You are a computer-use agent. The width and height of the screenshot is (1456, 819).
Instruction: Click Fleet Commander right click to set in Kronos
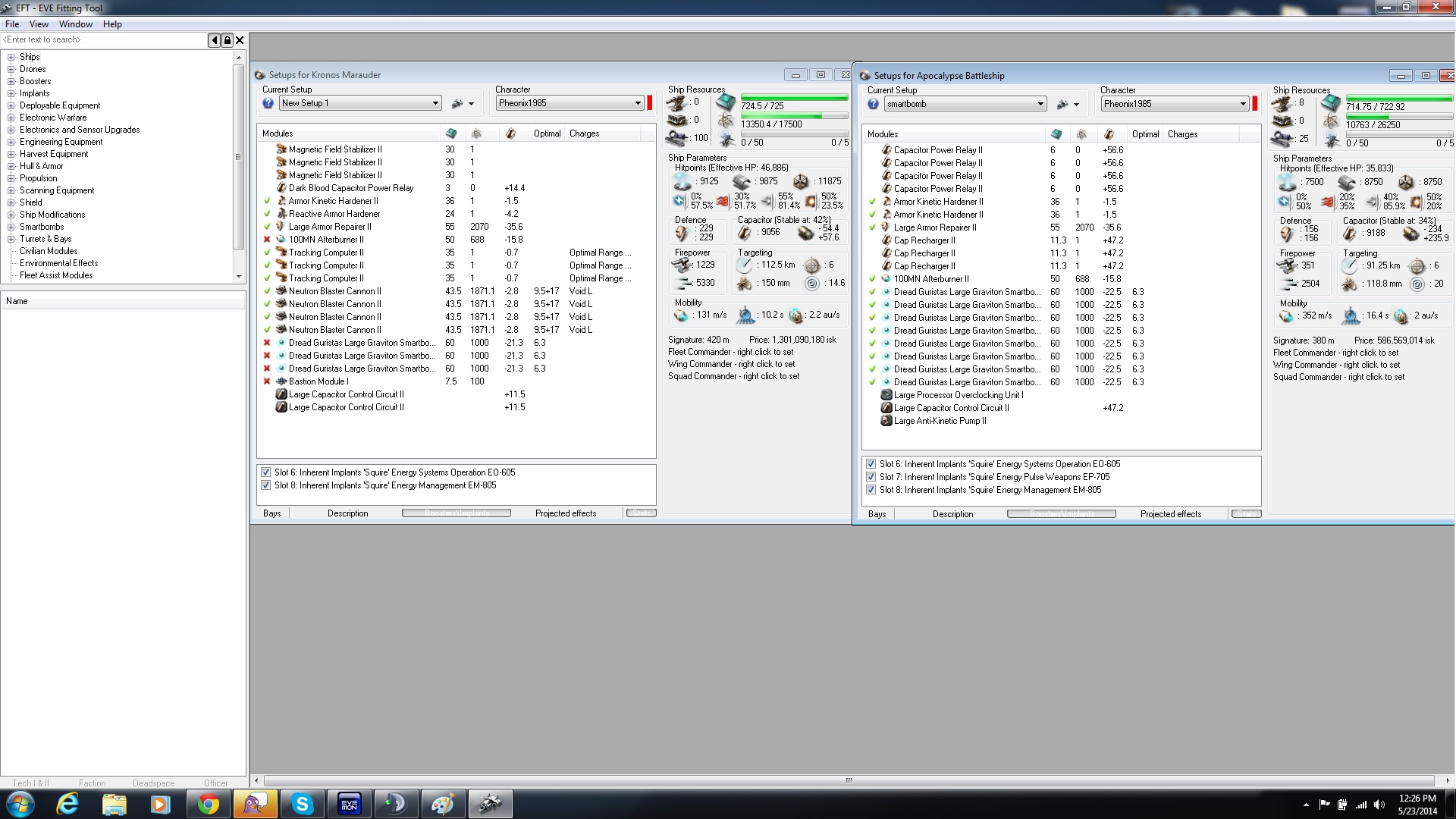pos(730,352)
